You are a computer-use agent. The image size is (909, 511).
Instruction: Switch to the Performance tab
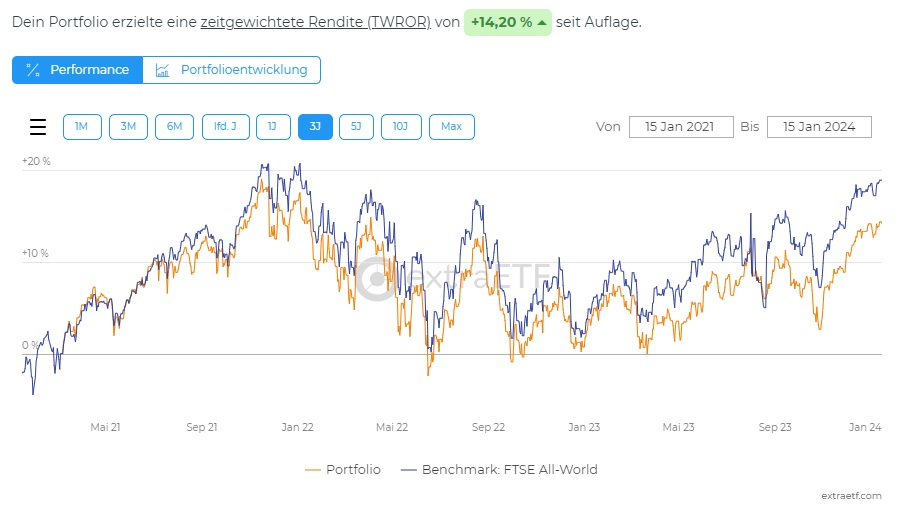tap(77, 70)
